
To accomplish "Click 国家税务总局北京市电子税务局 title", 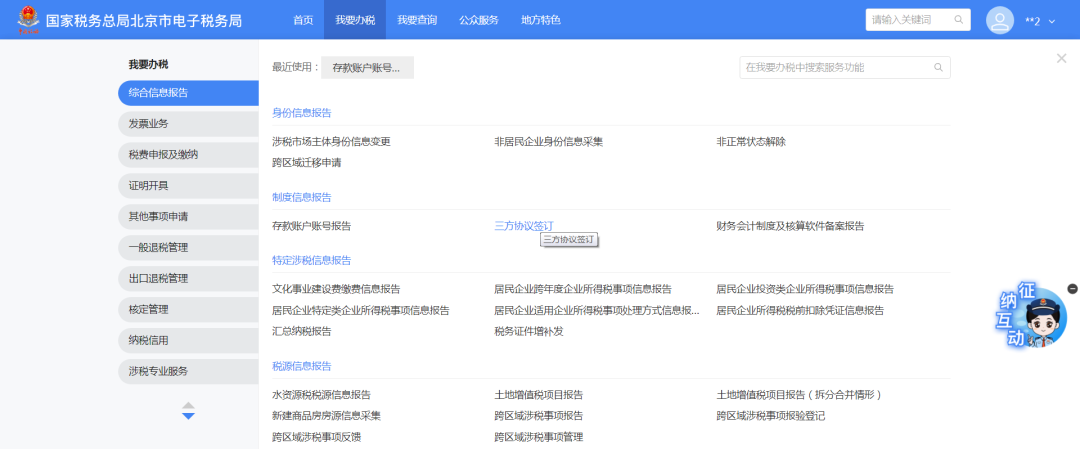I will pyautogui.click(x=144, y=21).
